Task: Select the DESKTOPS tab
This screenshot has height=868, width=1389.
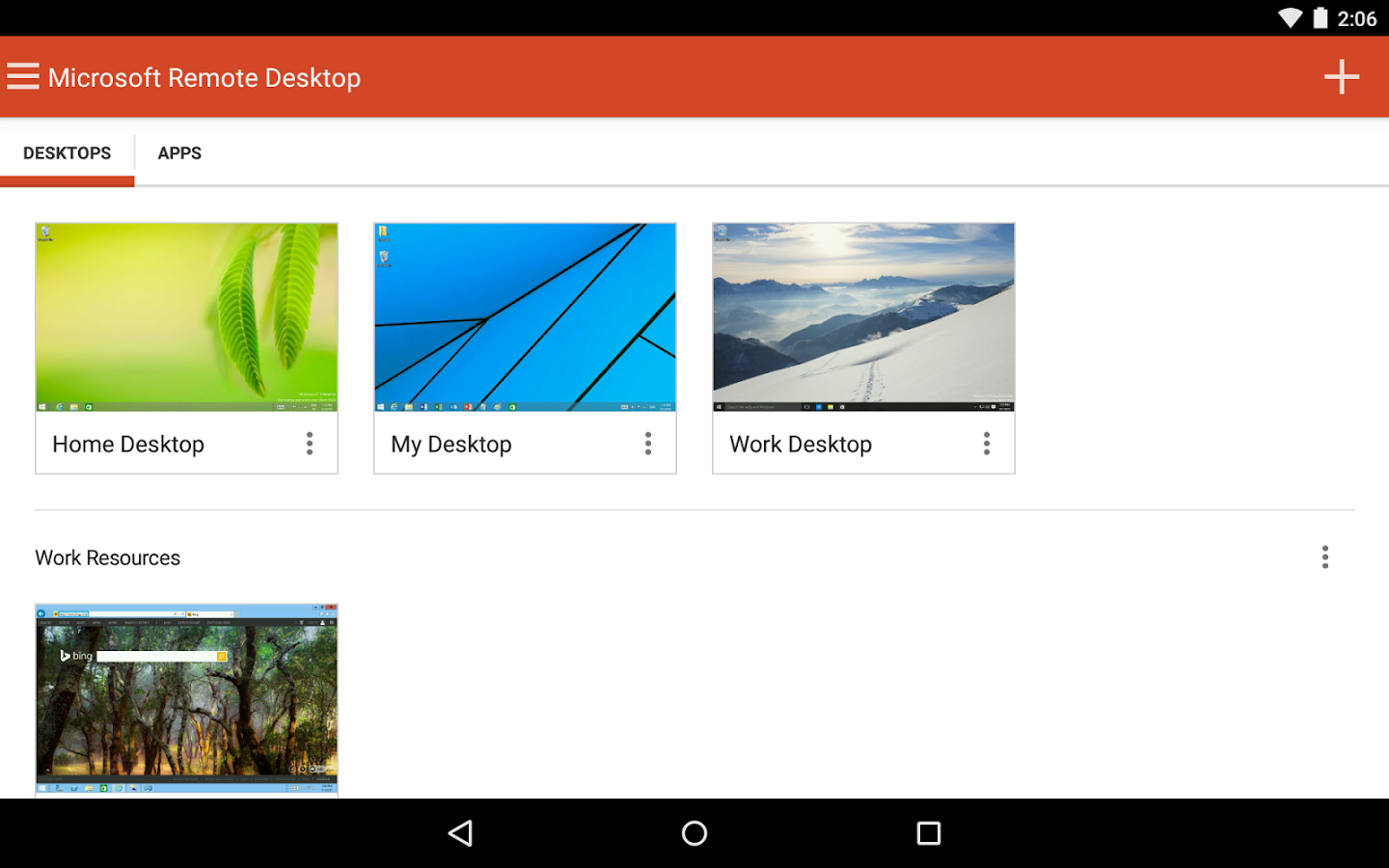Action: tap(68, 153)
